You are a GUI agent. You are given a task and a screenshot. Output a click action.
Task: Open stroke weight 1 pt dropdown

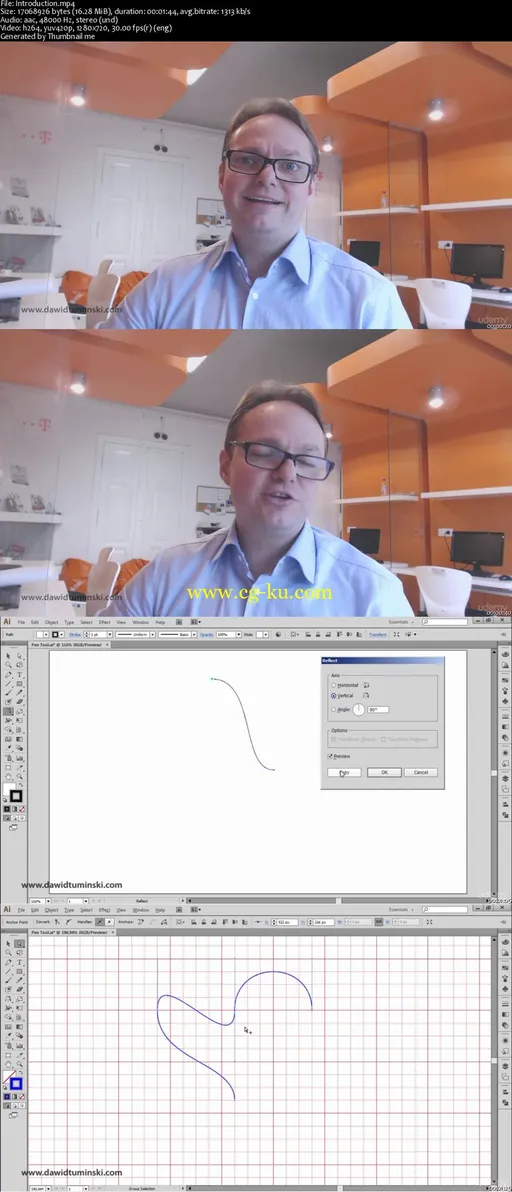pyautogui.click(x=109, y=634)
